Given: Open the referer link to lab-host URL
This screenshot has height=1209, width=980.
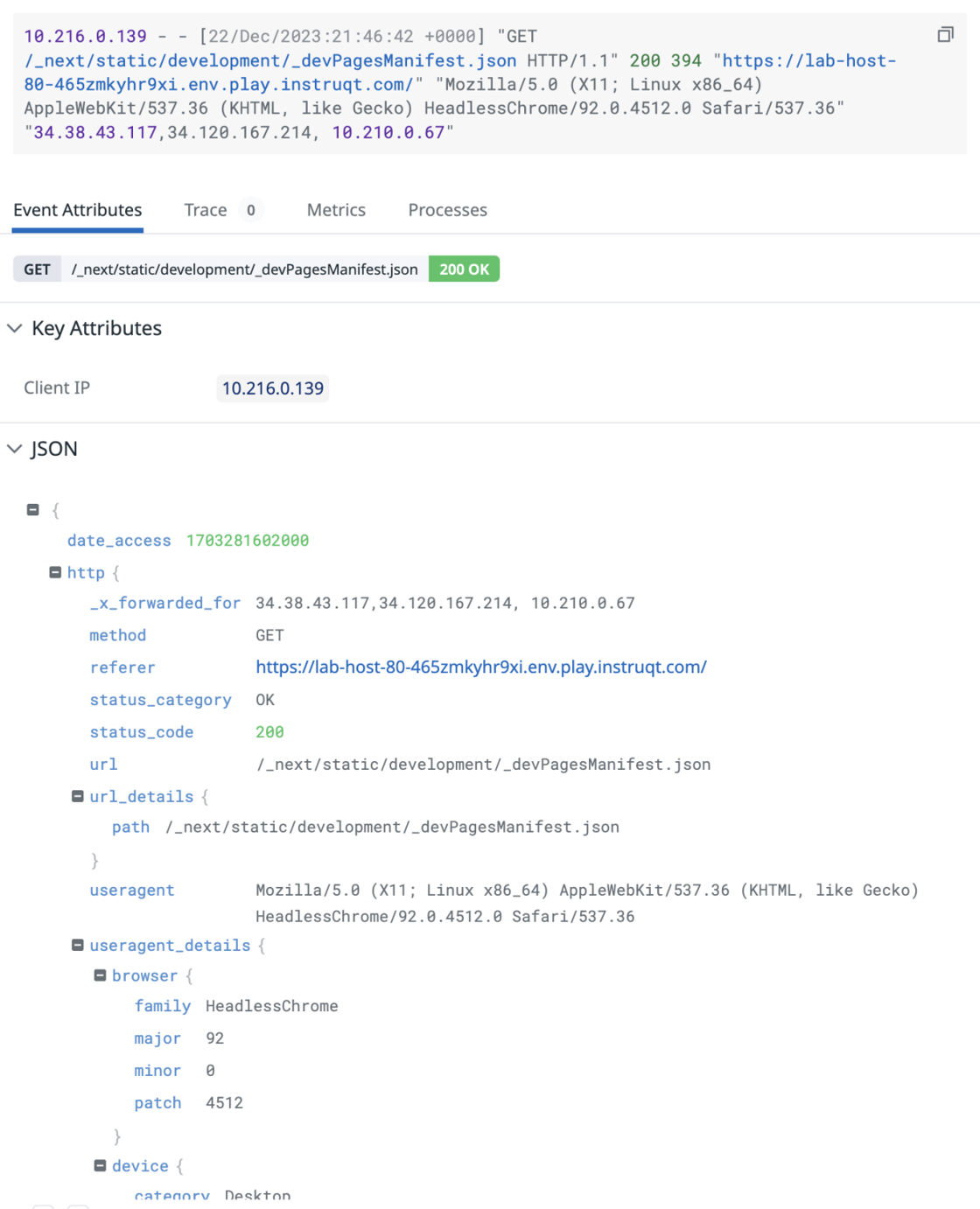Looking at the screenshot, I should pyautogui.click(x=481, y=667).
